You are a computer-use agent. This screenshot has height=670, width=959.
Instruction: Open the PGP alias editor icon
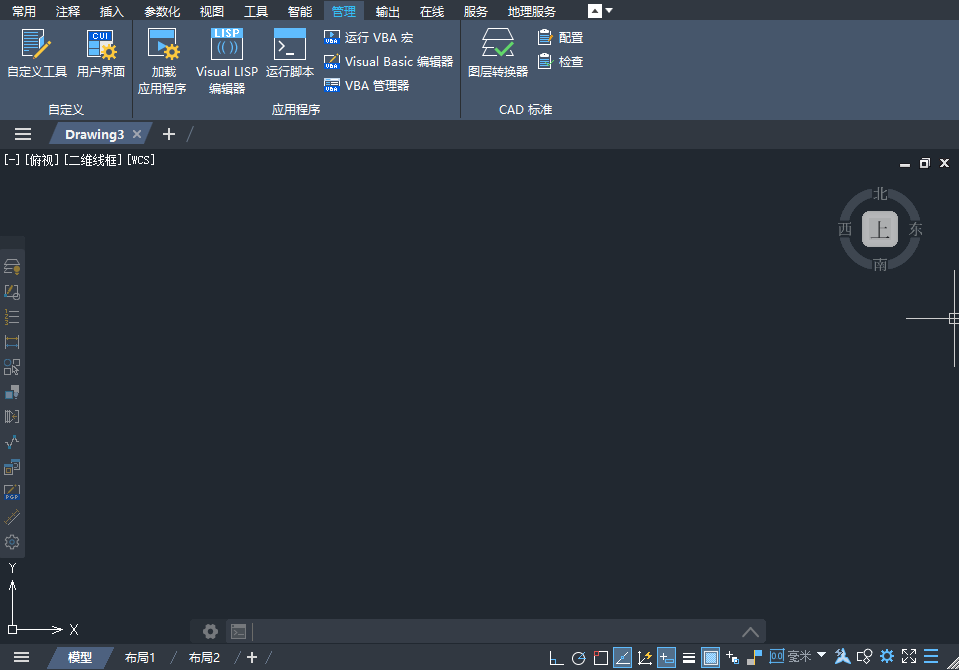click(x=12, y=493)
